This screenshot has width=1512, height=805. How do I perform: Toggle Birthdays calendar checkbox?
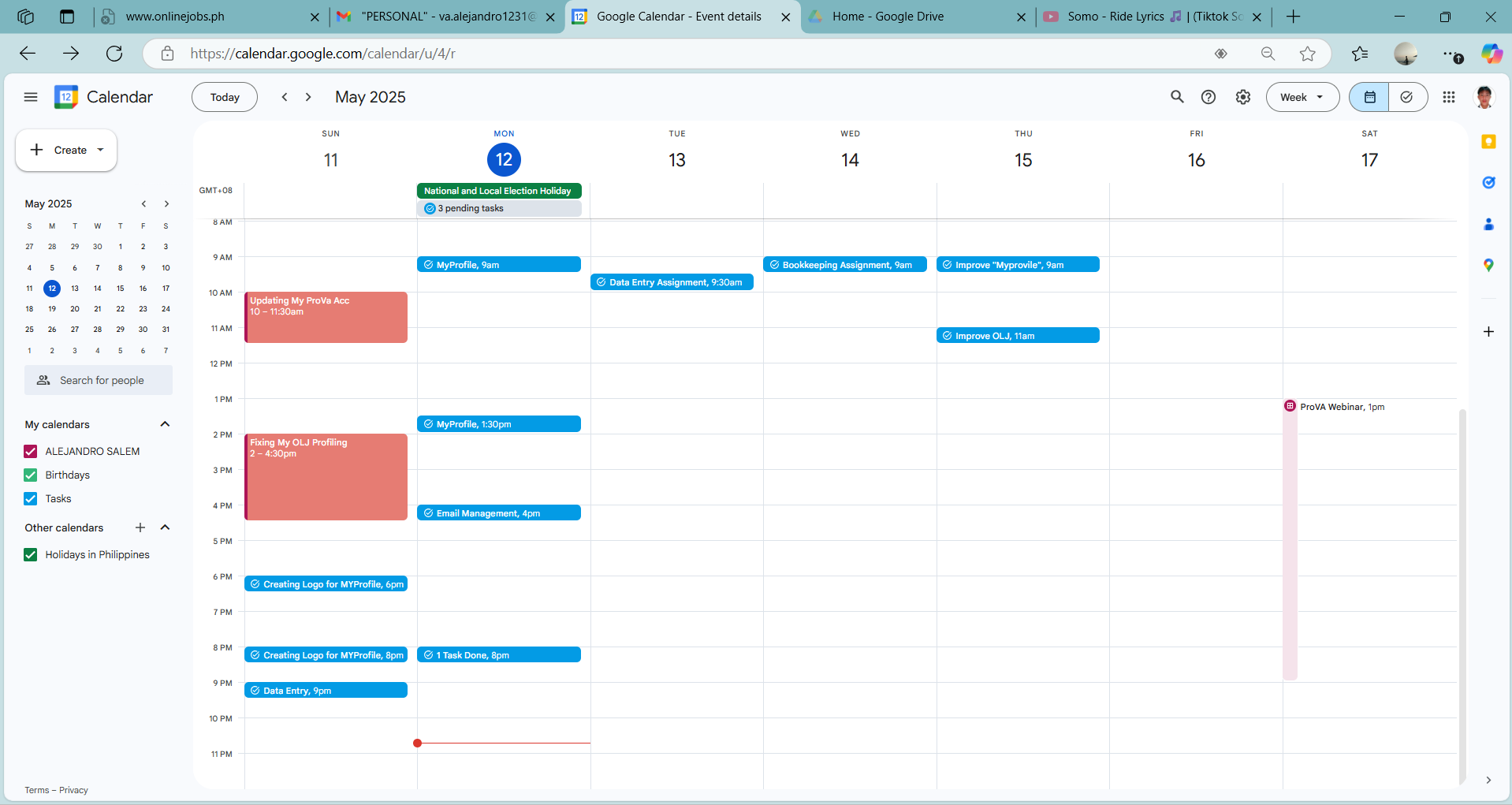(x=31, y=475)
